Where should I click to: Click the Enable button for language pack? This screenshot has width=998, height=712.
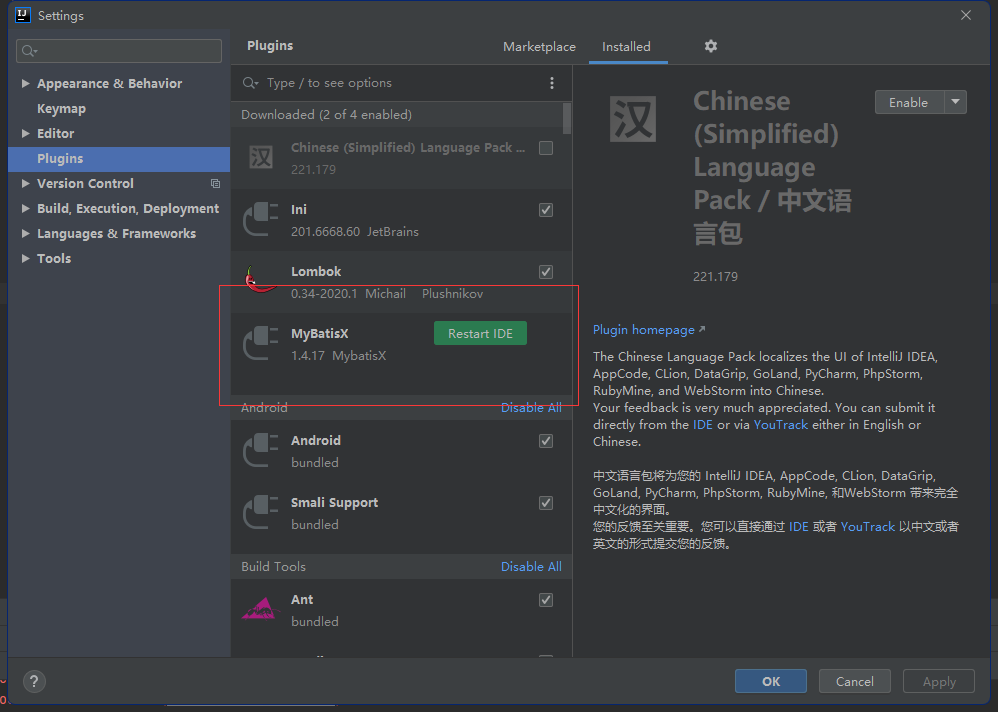click(909, 102)
